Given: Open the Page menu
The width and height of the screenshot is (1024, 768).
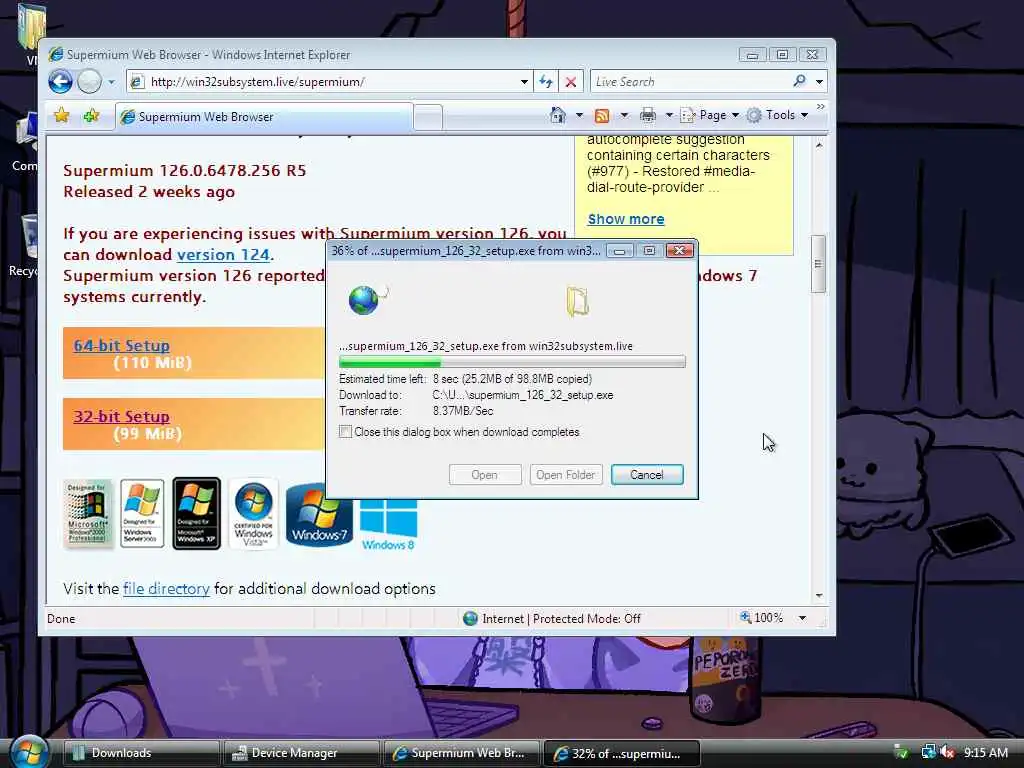Looking at the screenshot, I should 710,115.
